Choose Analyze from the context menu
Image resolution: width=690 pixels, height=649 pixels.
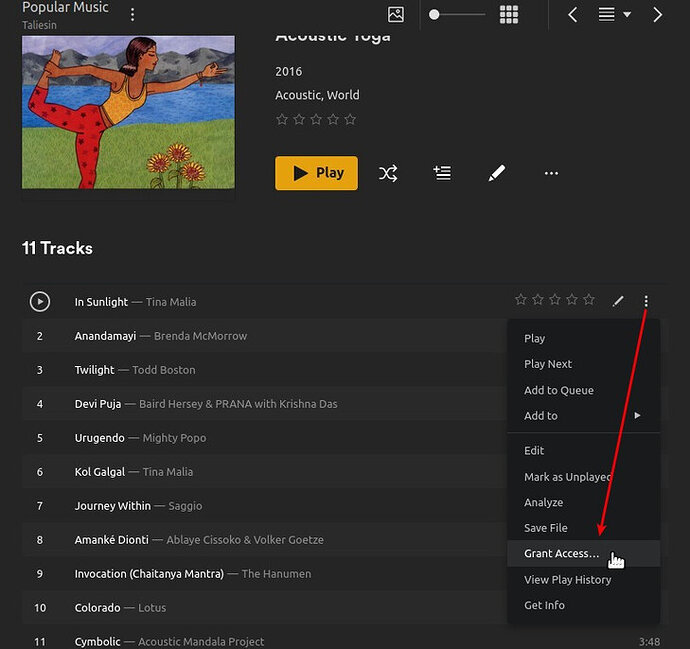click(584, 502)
